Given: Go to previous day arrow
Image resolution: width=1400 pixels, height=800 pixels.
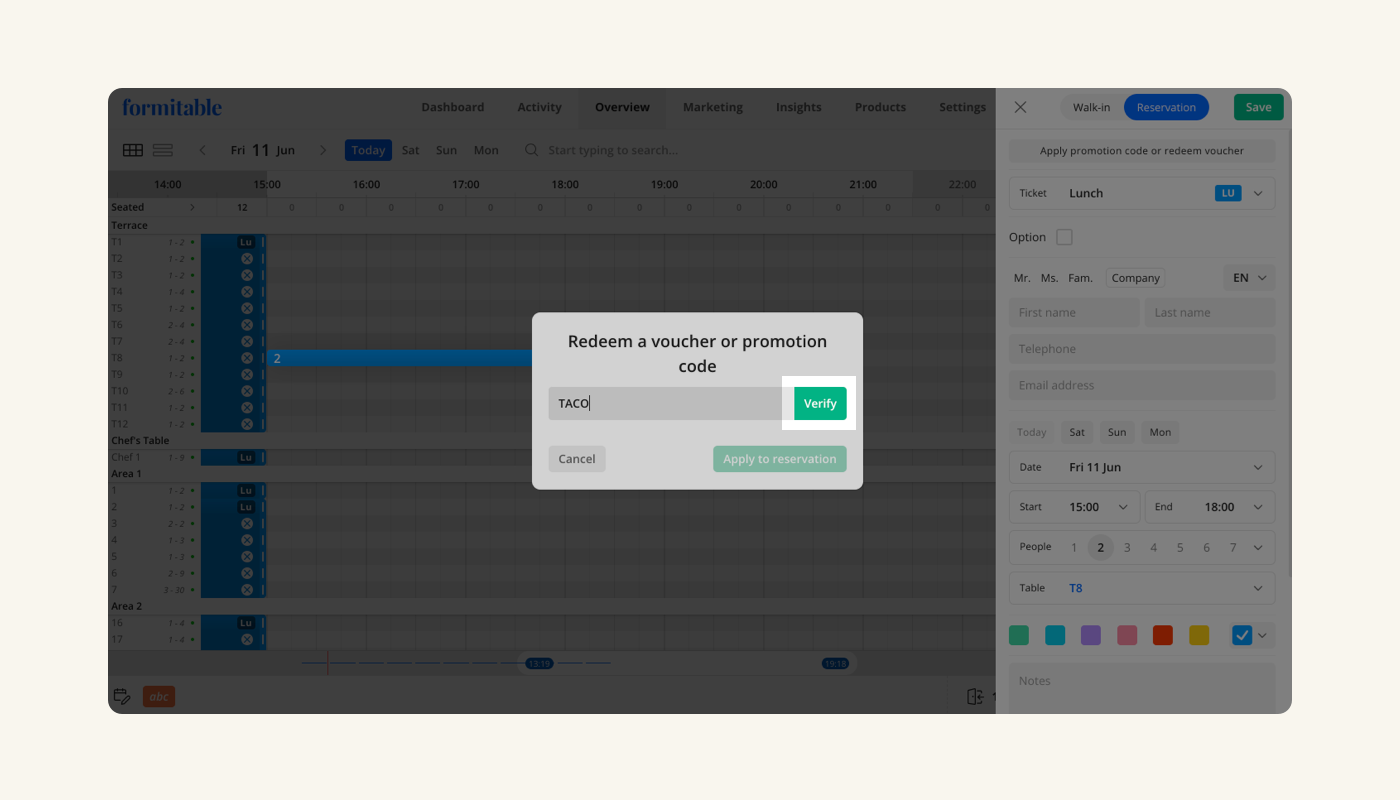Looking at the screenshot, I should (x=203, y=150).
